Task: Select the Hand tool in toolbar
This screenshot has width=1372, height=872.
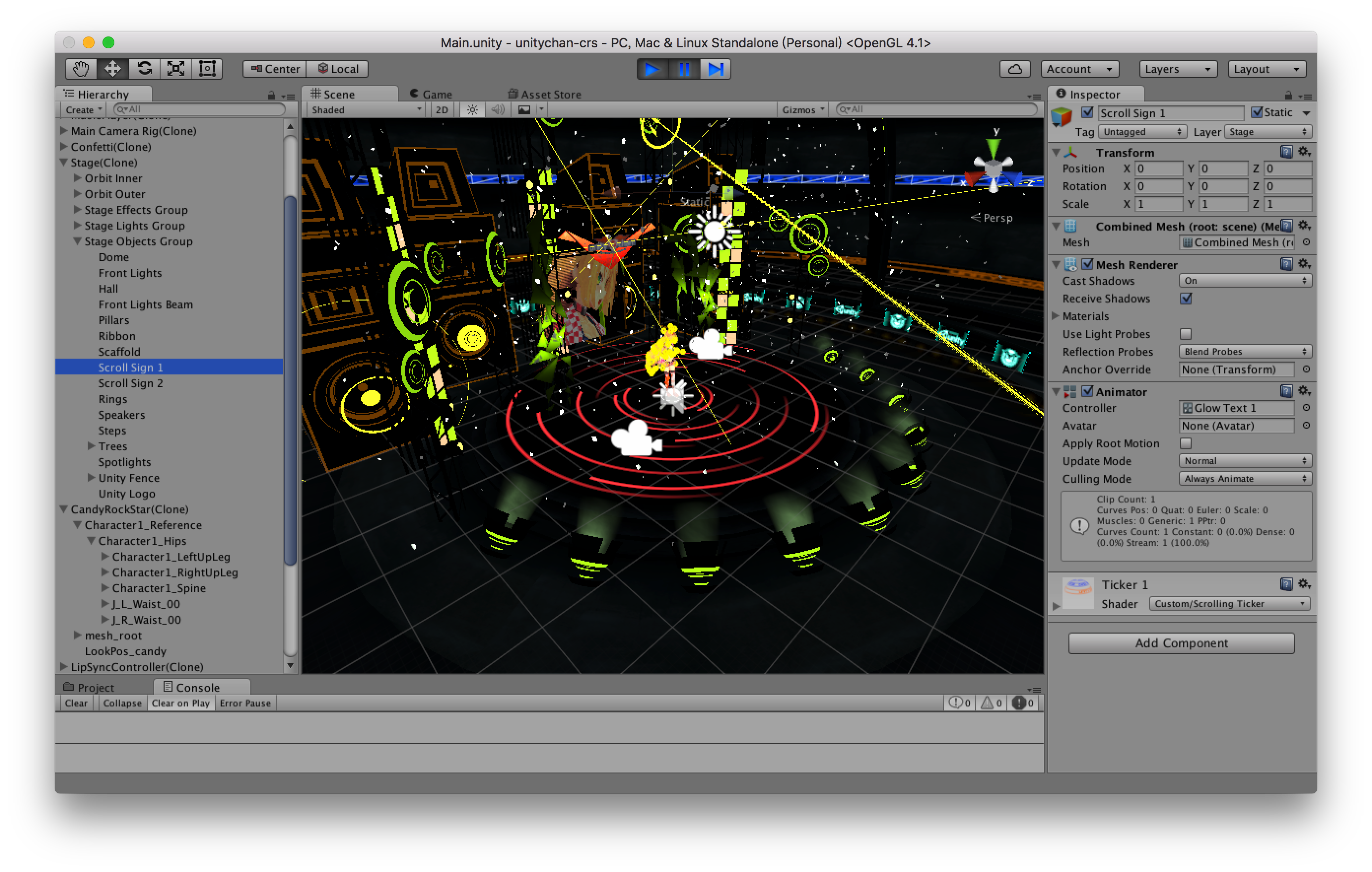Action: (80, 69)
